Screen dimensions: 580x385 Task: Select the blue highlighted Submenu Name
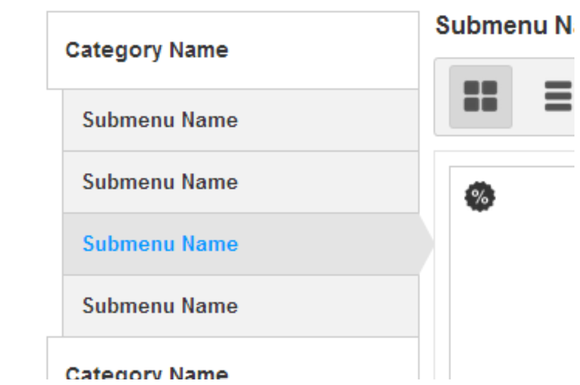(160, 244)
